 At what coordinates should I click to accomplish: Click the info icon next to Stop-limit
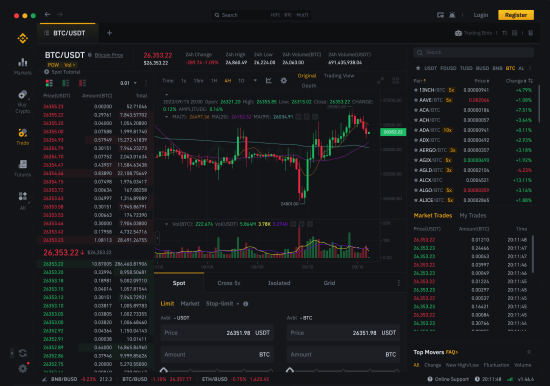(246, 304)
